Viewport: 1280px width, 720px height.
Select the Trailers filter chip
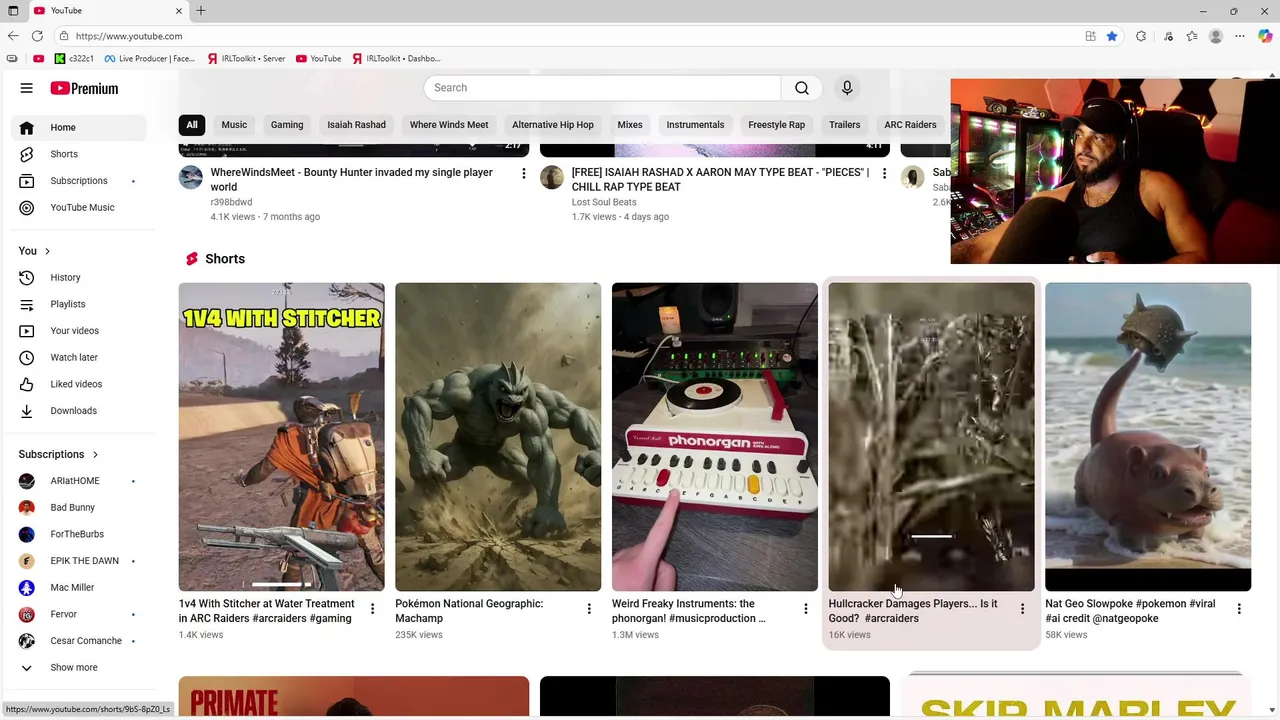[844, 125]
